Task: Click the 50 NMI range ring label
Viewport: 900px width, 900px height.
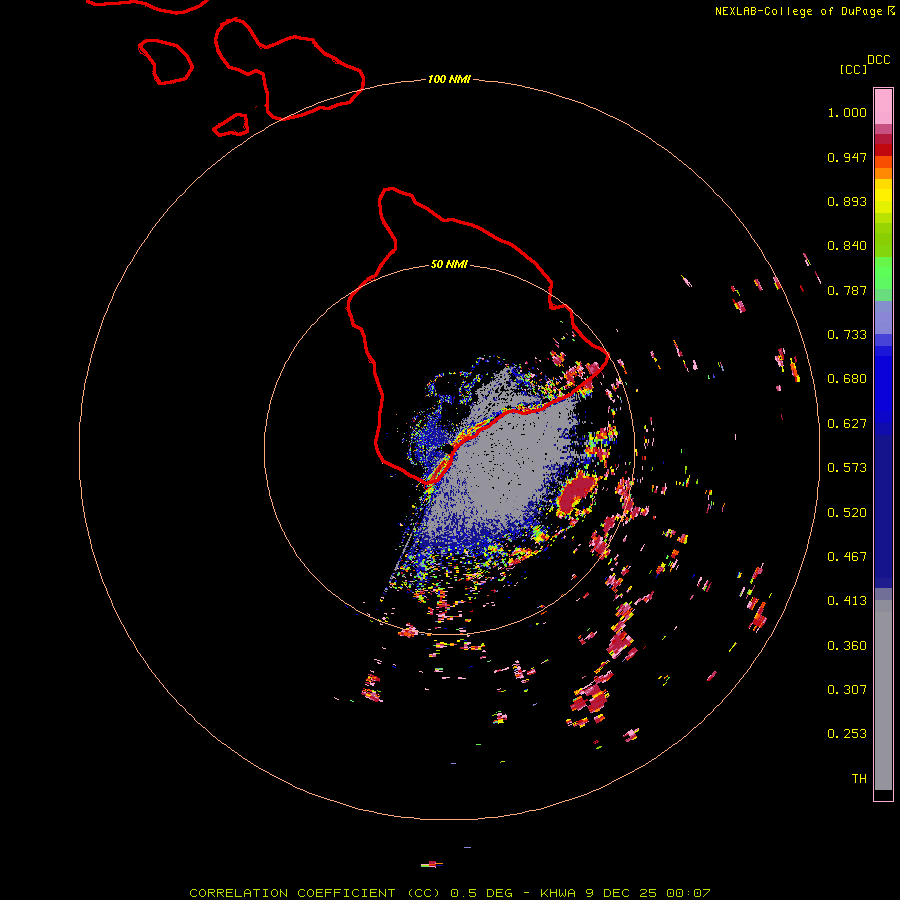Action: coord(449,264)
